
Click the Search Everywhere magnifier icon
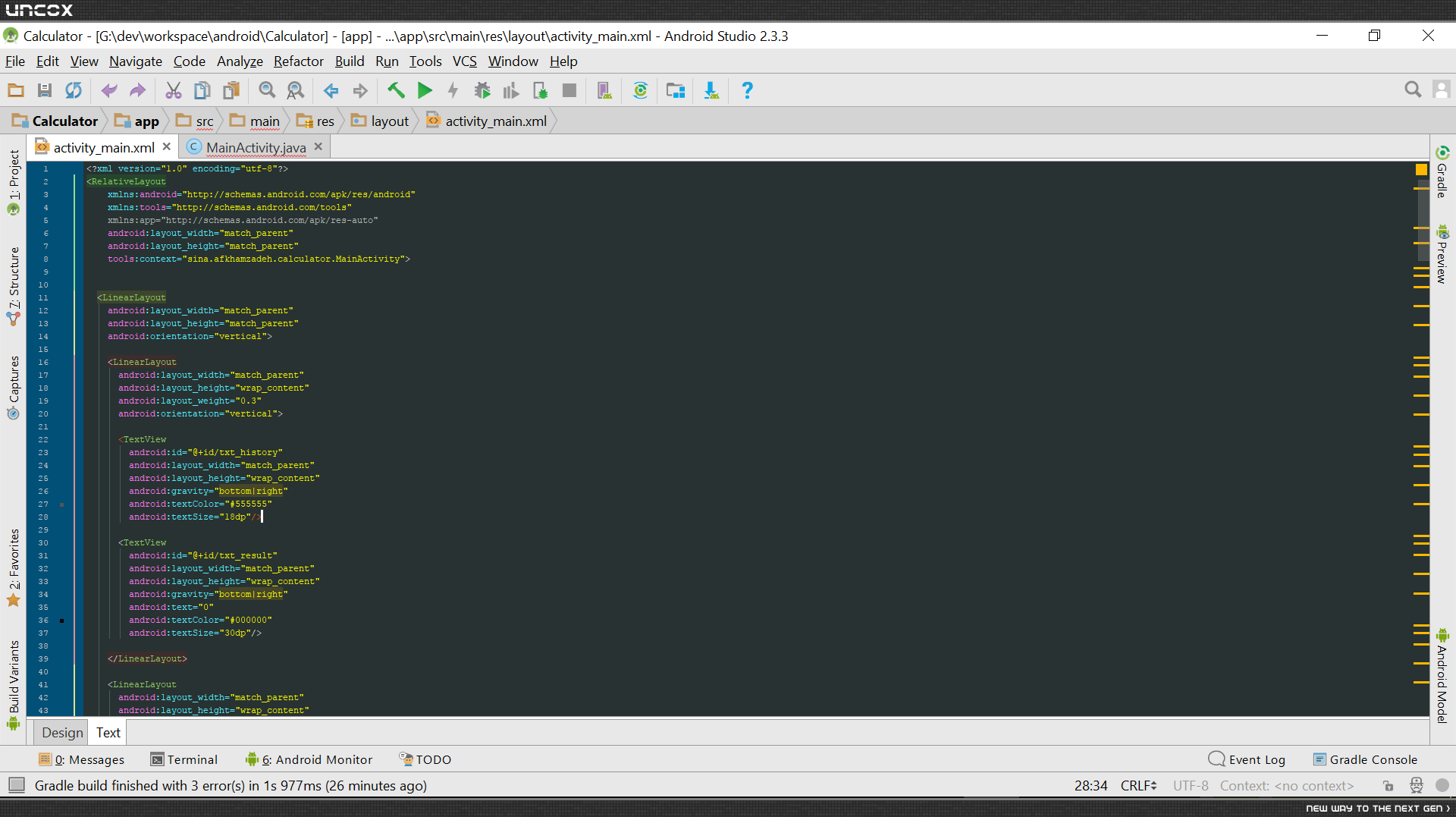click(x=1413, y=90)
